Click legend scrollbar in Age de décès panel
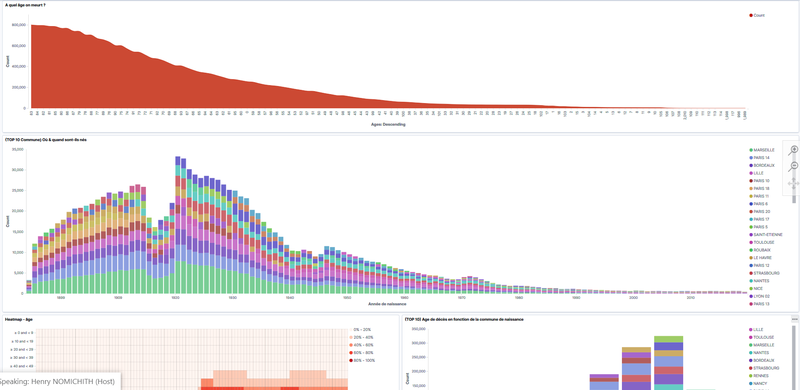 tap(794, 357)
